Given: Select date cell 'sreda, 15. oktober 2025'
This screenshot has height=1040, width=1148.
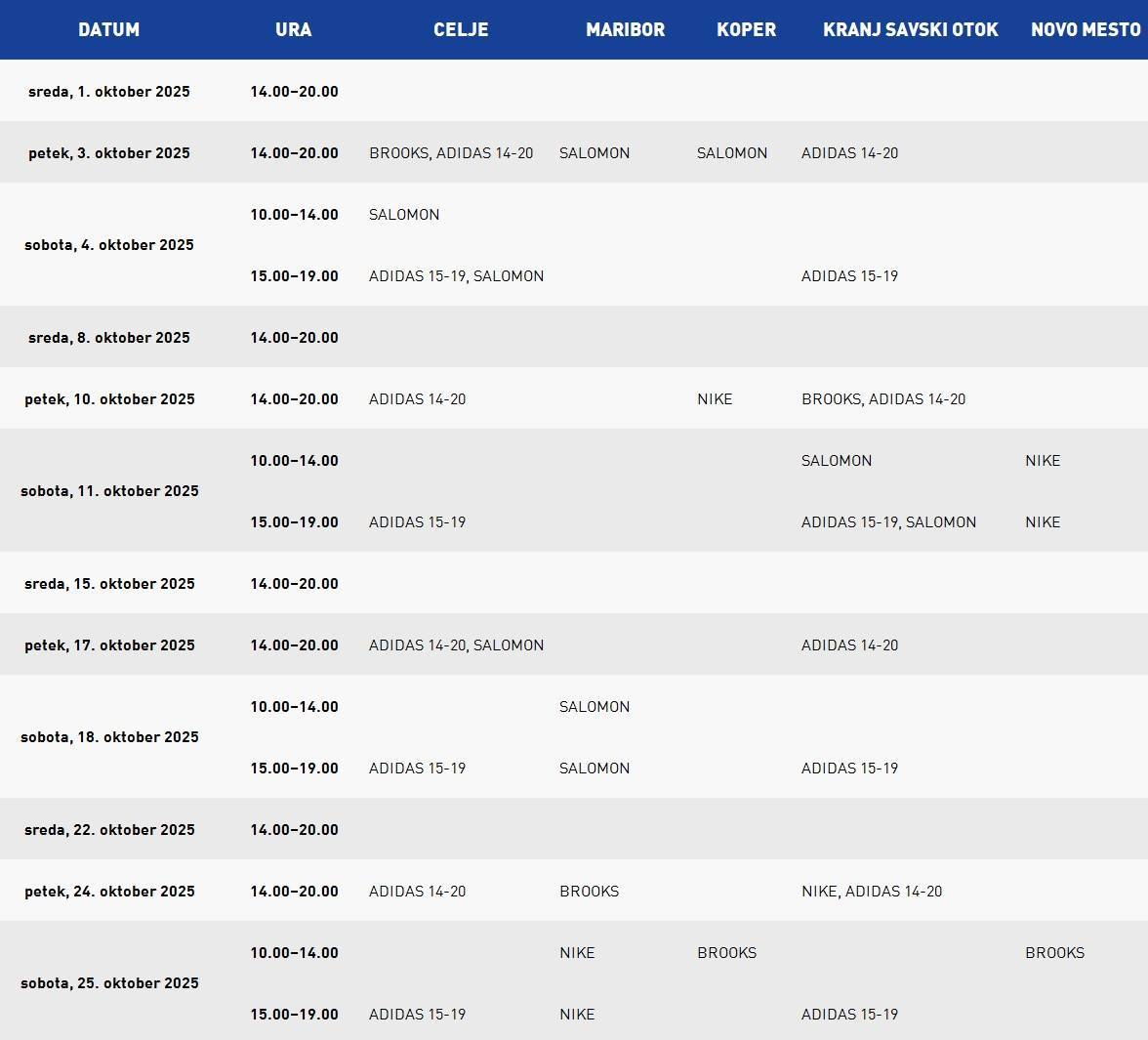Looking at the screenshot, I should click(x=109, y=584).
